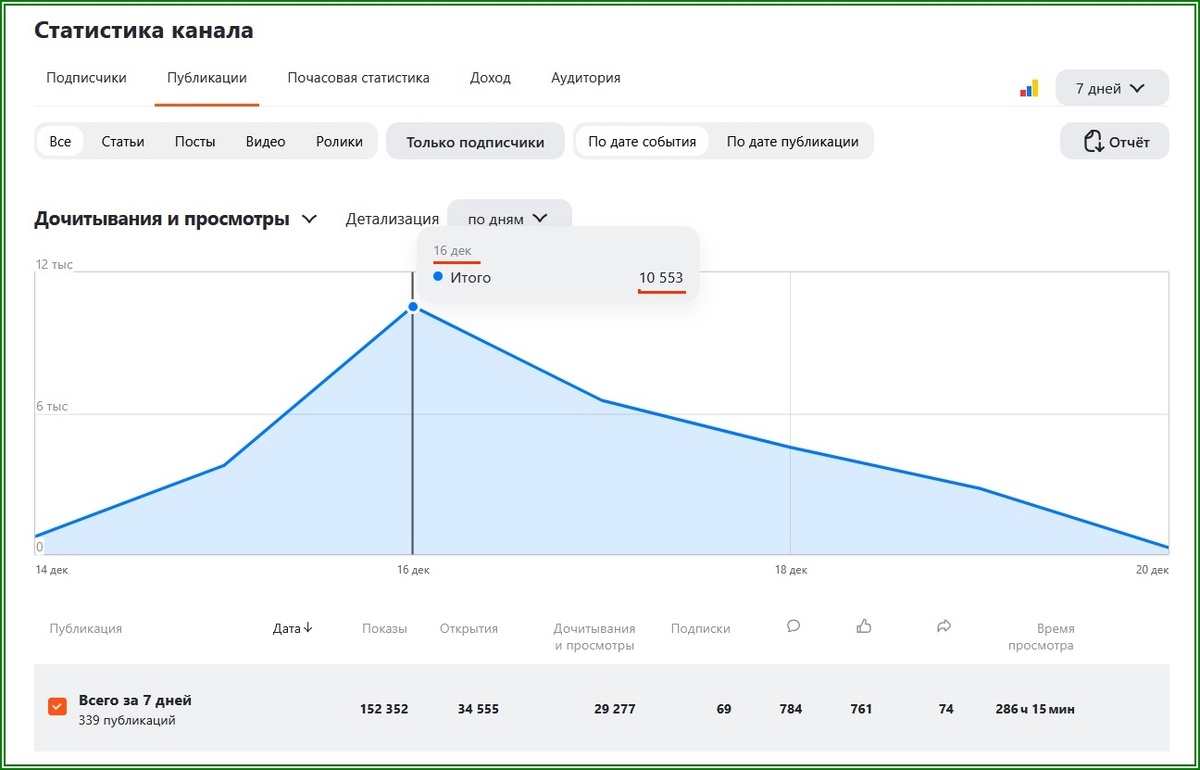Open the 7 дней period dropdown
The image size is (1200, 770).
click(1112, 88)
